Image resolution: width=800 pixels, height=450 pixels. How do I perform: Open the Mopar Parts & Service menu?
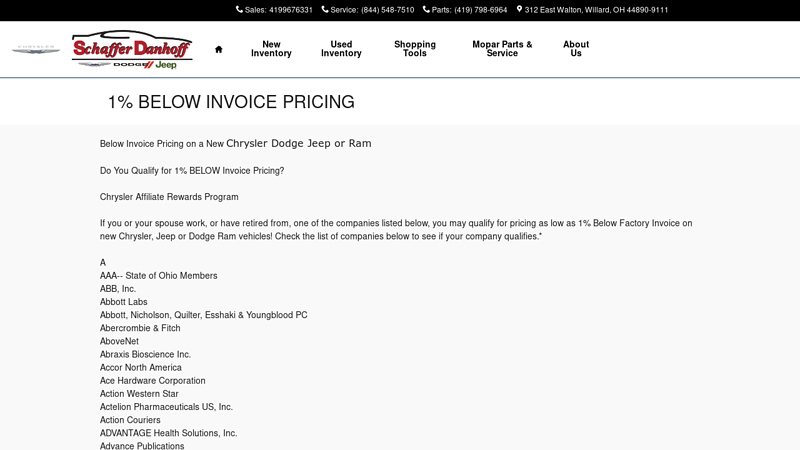(x=502, y=49)
